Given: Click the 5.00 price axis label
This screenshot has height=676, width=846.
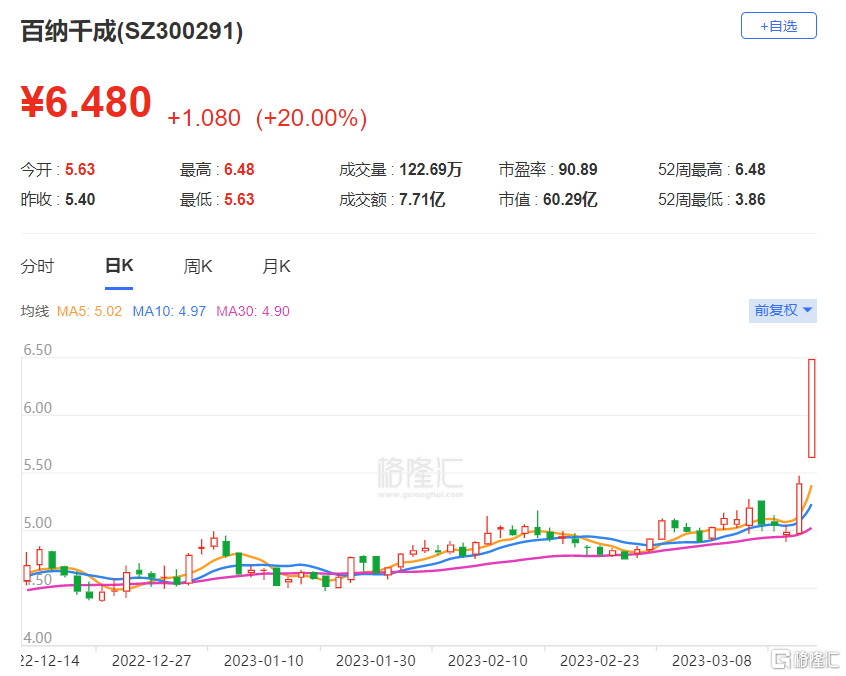Looking at the screenshot, I should pyautogui.click(x=38, y=523).
